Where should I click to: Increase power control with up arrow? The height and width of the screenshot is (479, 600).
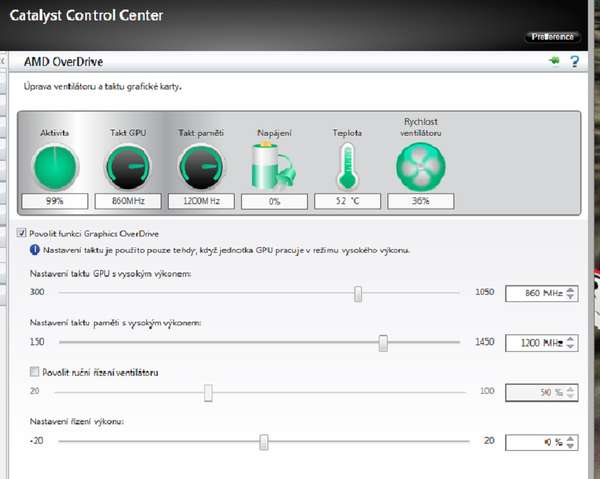coord(571,439)
